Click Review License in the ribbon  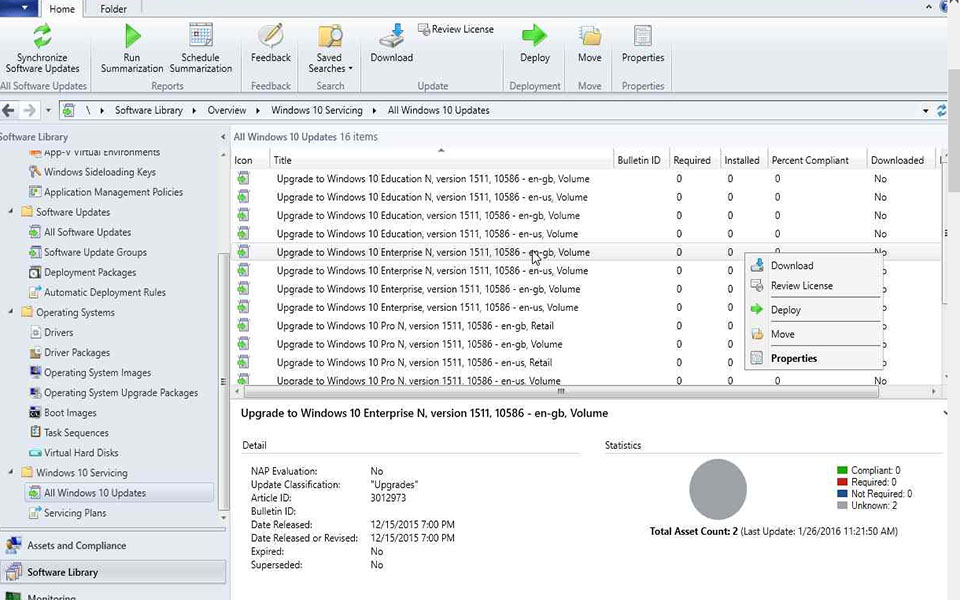coord(456,29)
